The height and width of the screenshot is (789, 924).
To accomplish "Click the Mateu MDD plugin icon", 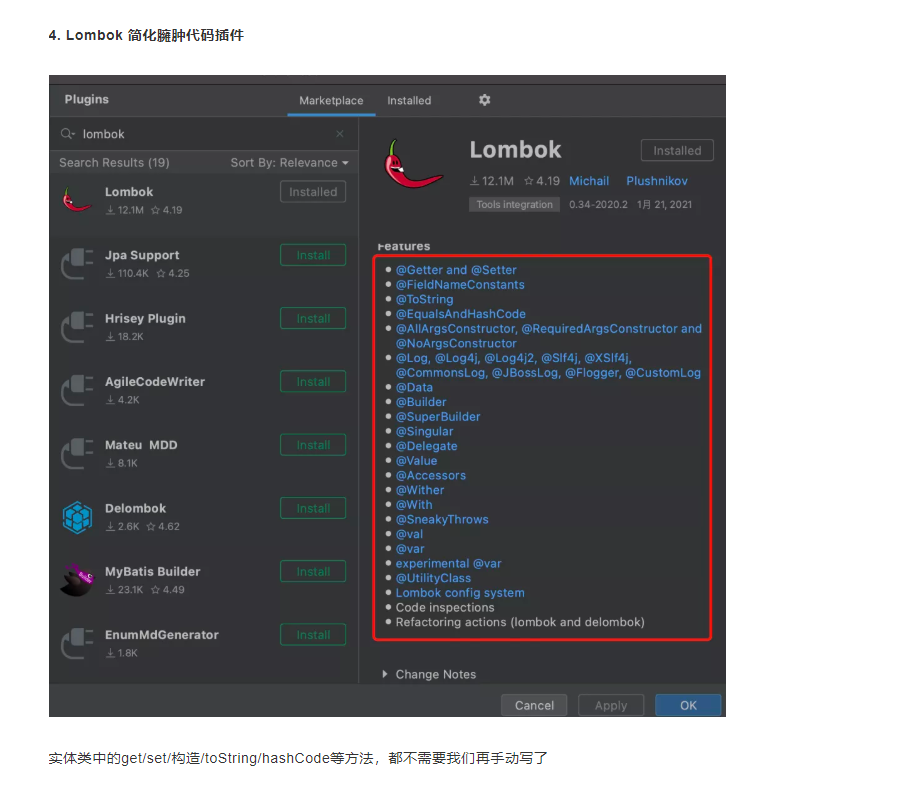I will point(77,453).
